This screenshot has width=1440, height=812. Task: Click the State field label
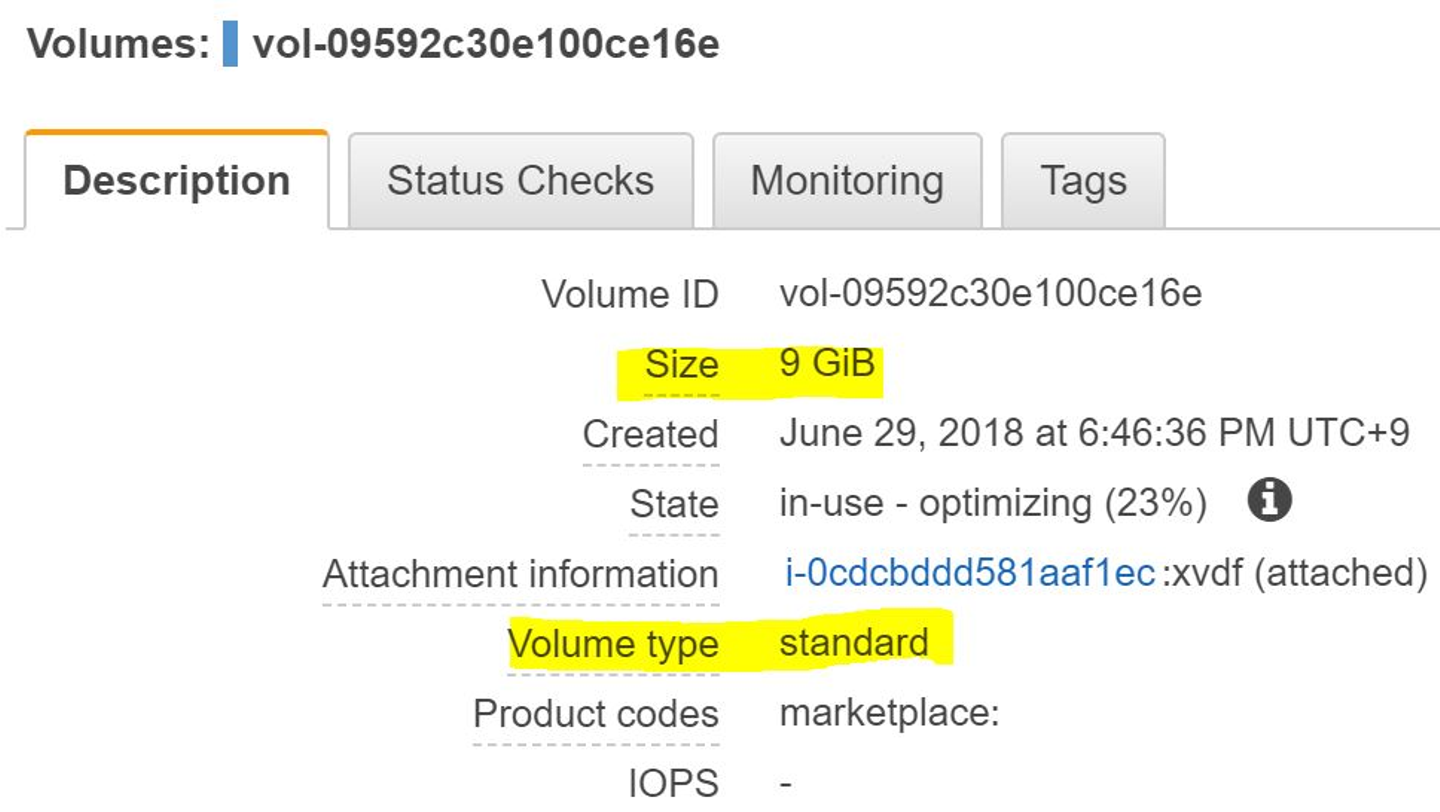pyautogui.click(x=673, y=504)
